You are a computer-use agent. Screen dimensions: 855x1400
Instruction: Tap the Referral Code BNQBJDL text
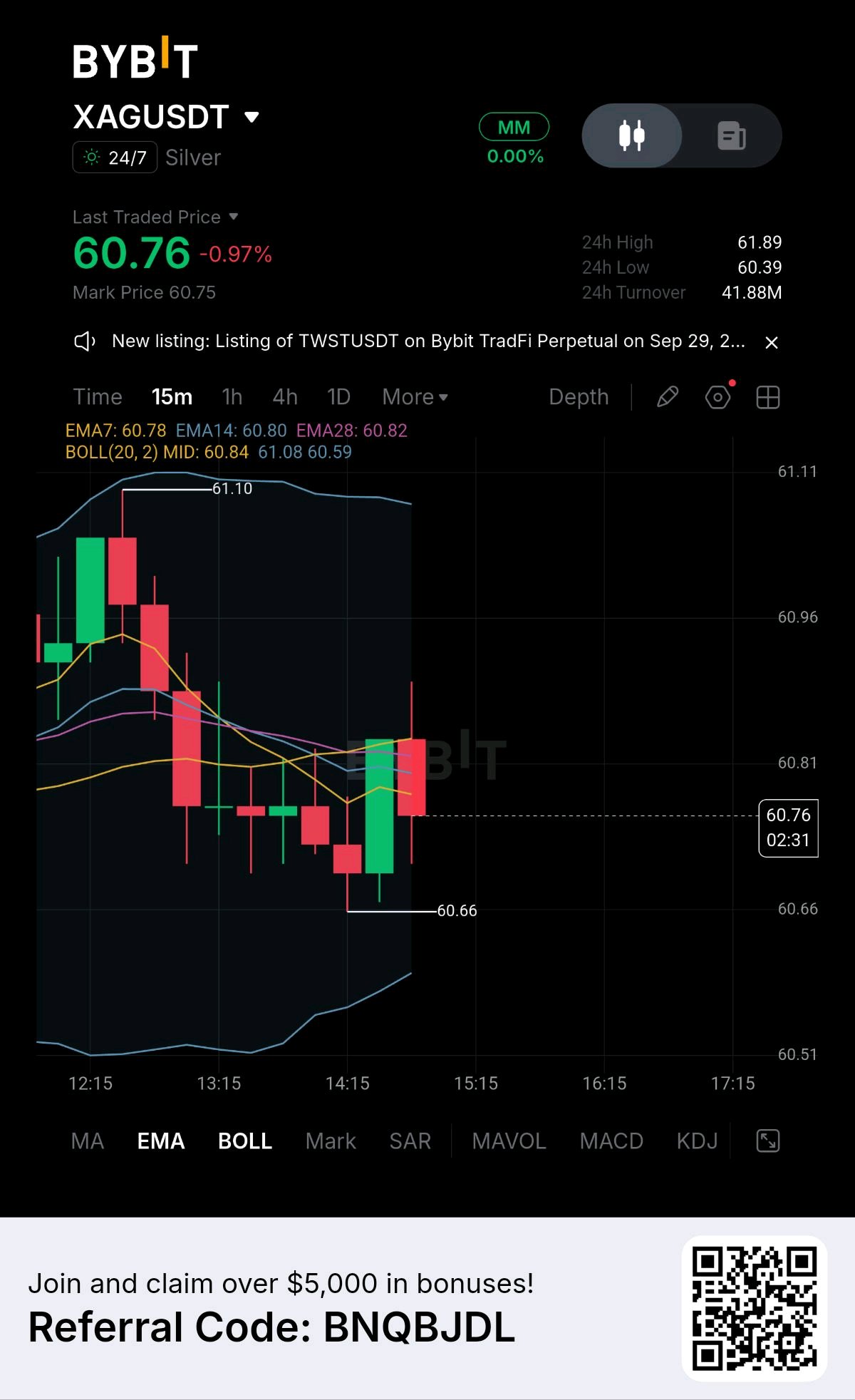pos(271,1327)
